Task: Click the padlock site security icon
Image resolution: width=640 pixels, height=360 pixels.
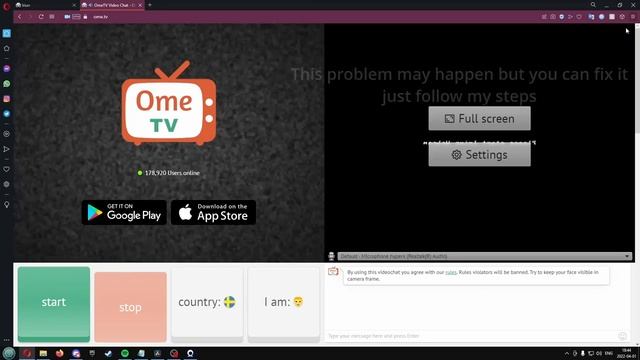Action: click(85, 17)
